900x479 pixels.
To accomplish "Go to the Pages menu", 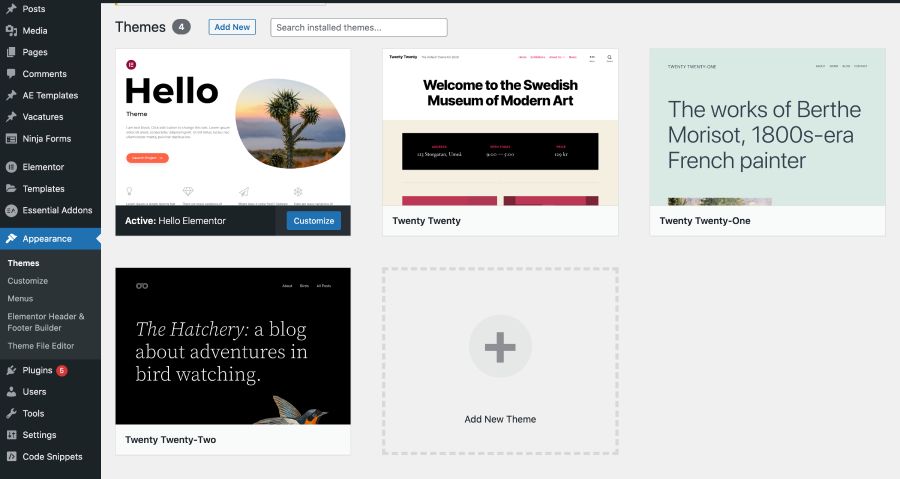I will pyautogui.click(x=35, y=52).
